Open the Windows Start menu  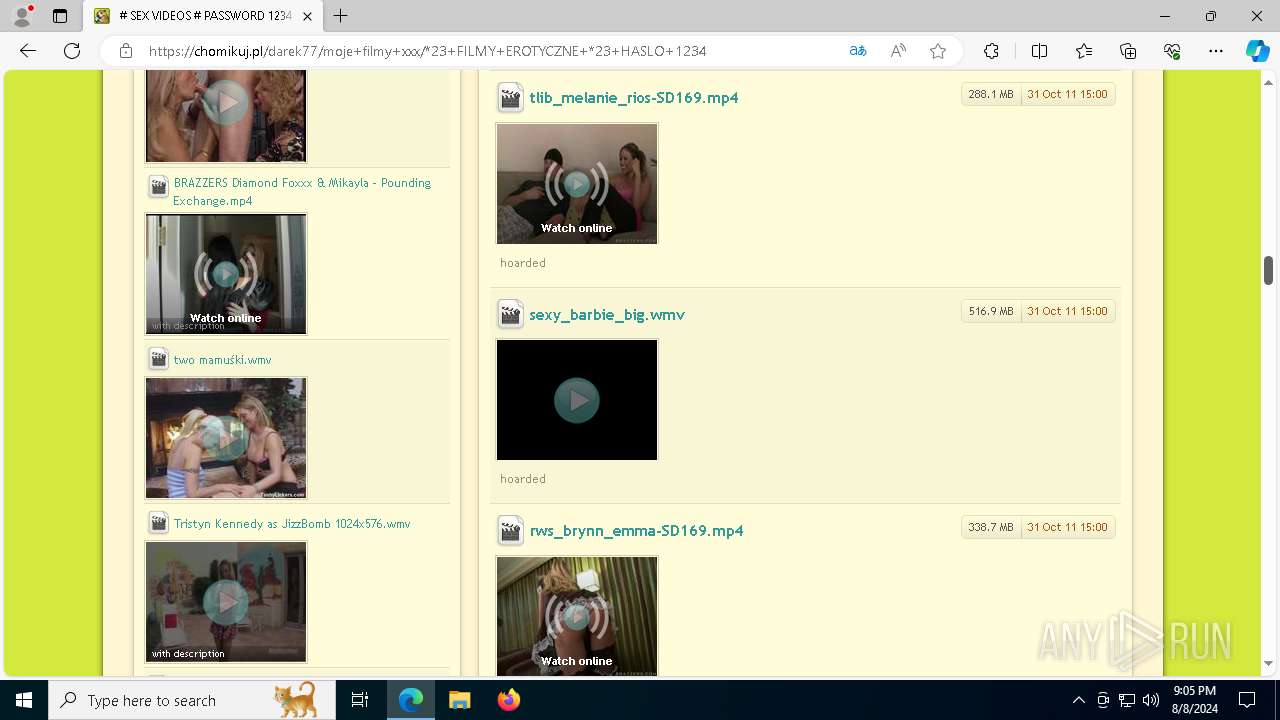(24, 700)
